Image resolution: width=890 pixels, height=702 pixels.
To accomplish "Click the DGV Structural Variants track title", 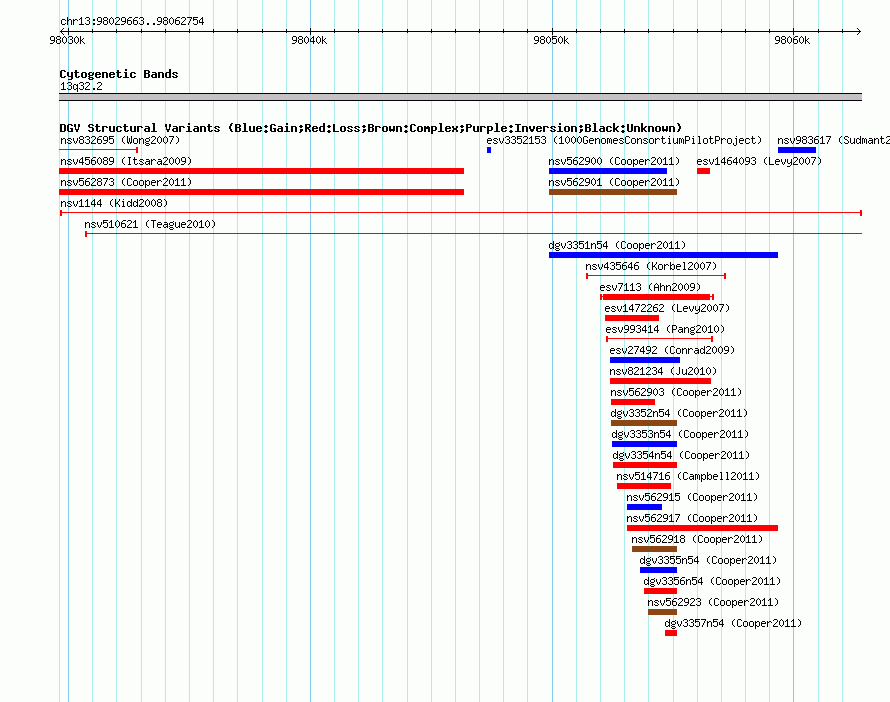I will pyautogui.click(x=371, y=128).
